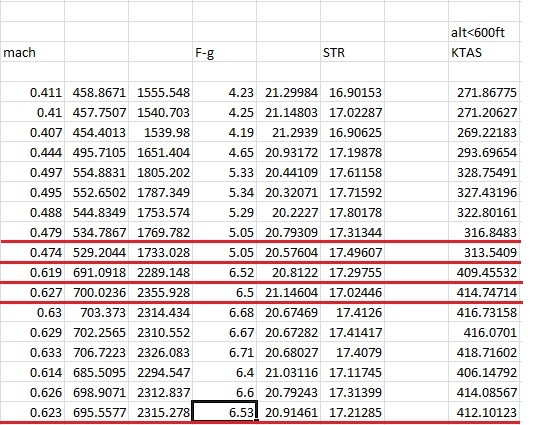This screenshot has width=546, height=425.
Task: Select the F-g value 6.5
Action: pyautogui.click(x=225, y=292)
